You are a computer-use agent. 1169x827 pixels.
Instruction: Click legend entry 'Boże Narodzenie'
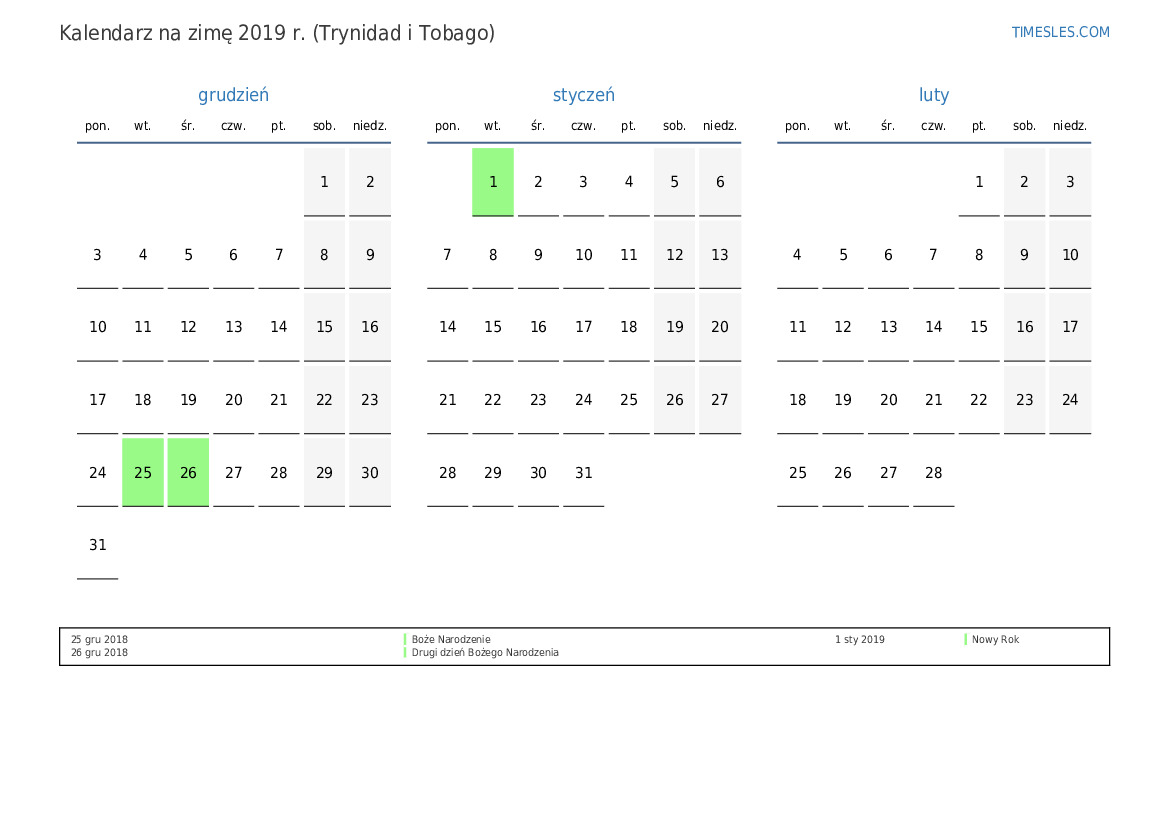click(x=451, y=639)
